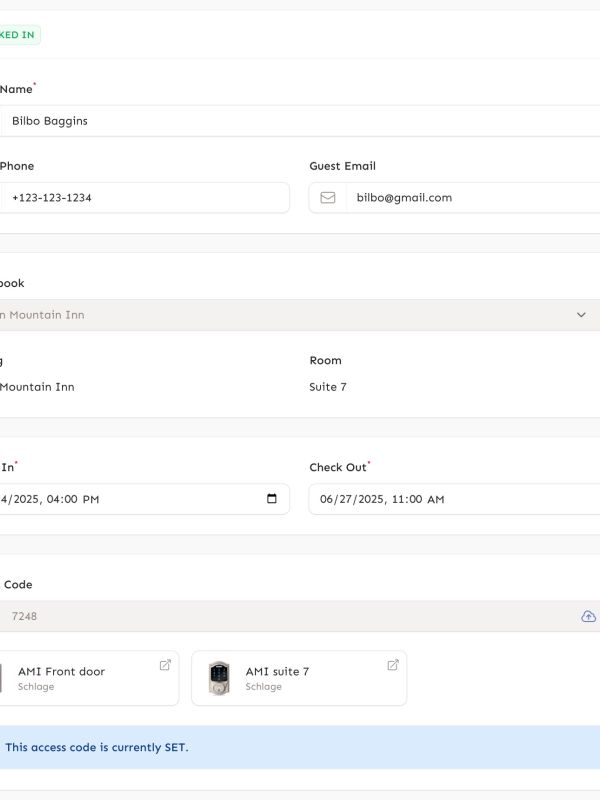Click the Bilbo Baggins name field
This screenshot has width=600, height=800.
(x=300, y=121)
